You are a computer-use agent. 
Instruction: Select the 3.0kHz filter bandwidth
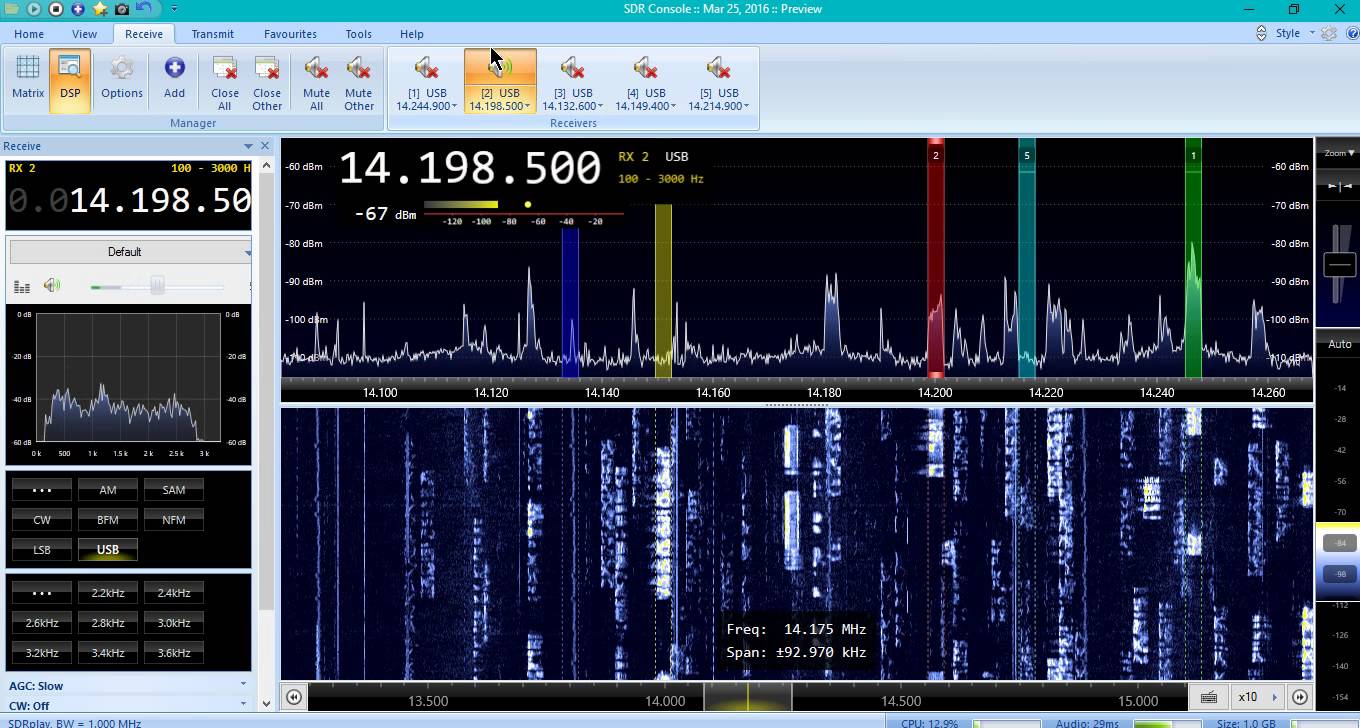point(173,622)
